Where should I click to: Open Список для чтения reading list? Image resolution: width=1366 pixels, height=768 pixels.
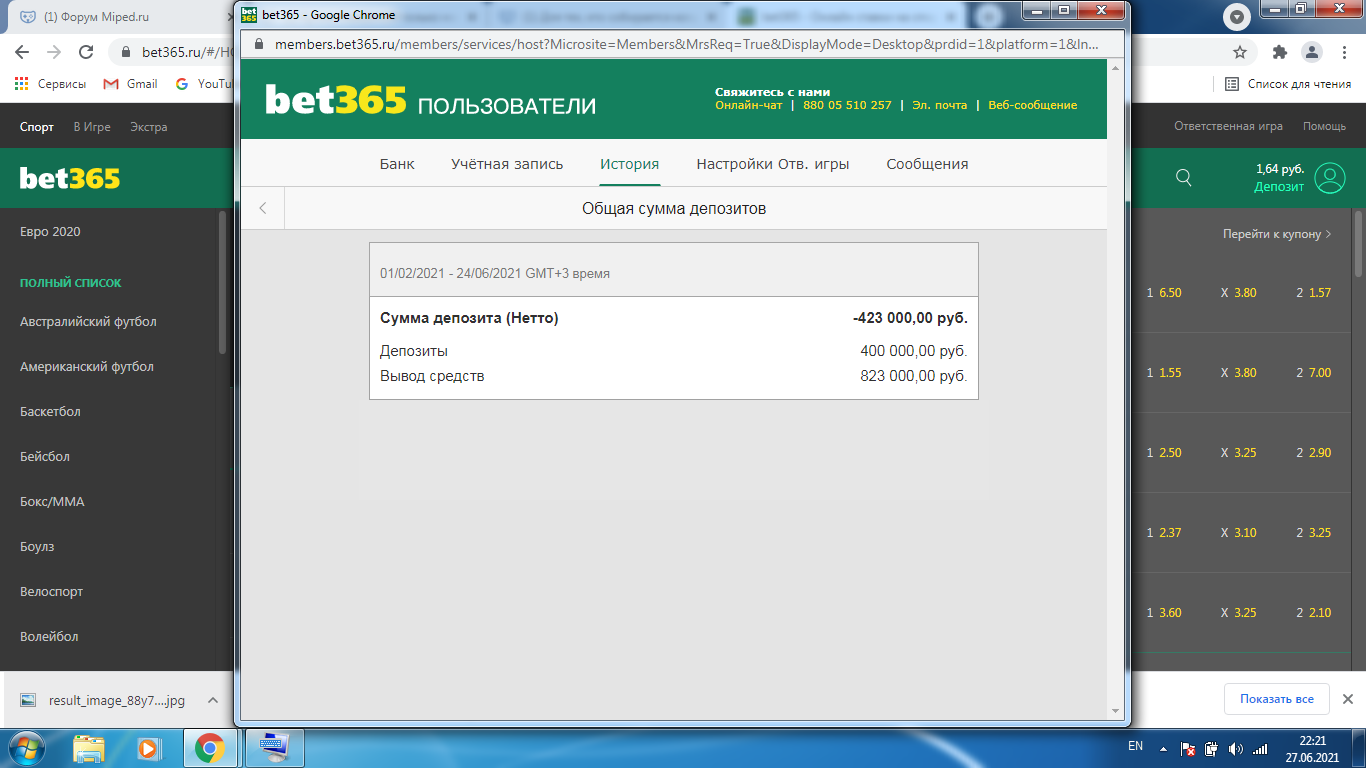pyautogui.click(x=1288, y=84)
